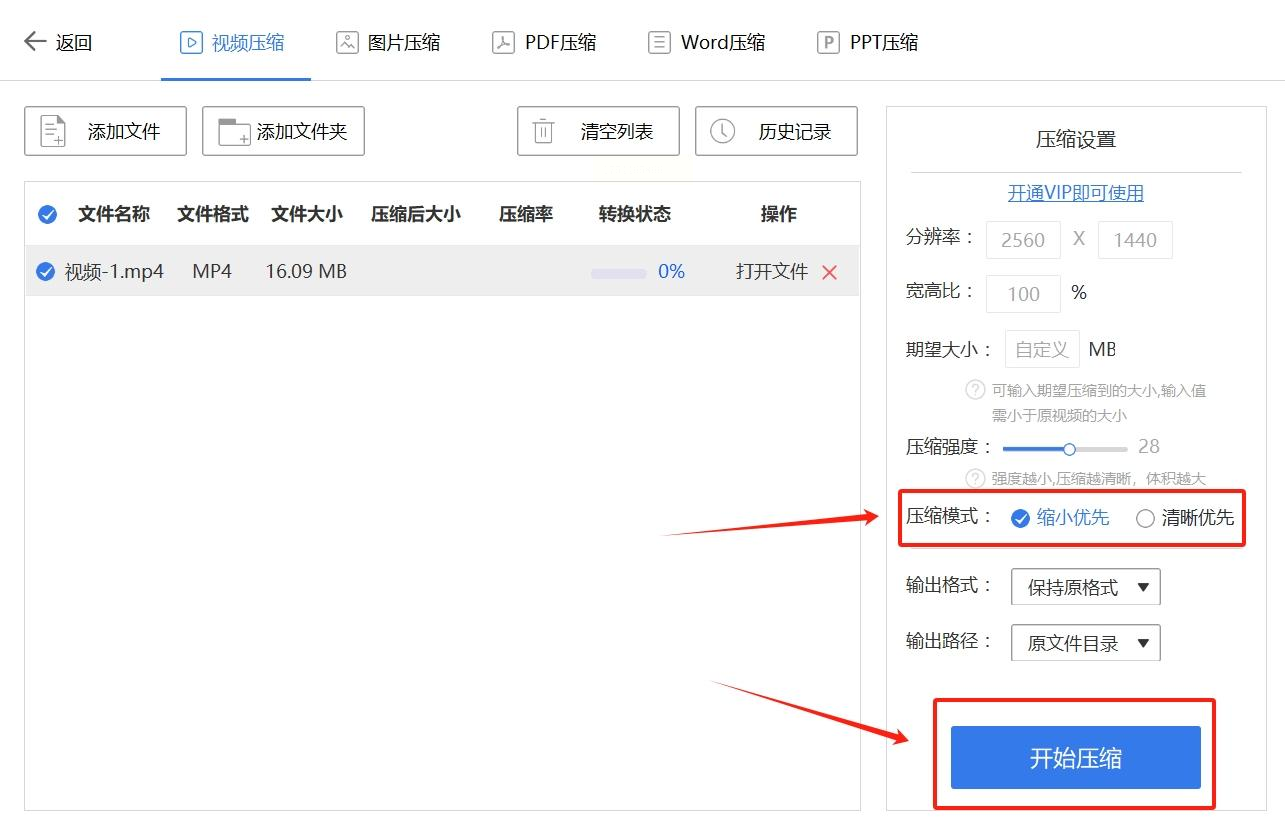This screenshot has width=1285, height=826.
Task: Uncheck the 视频-1.mp4 row checkbox
Action: 45,271
